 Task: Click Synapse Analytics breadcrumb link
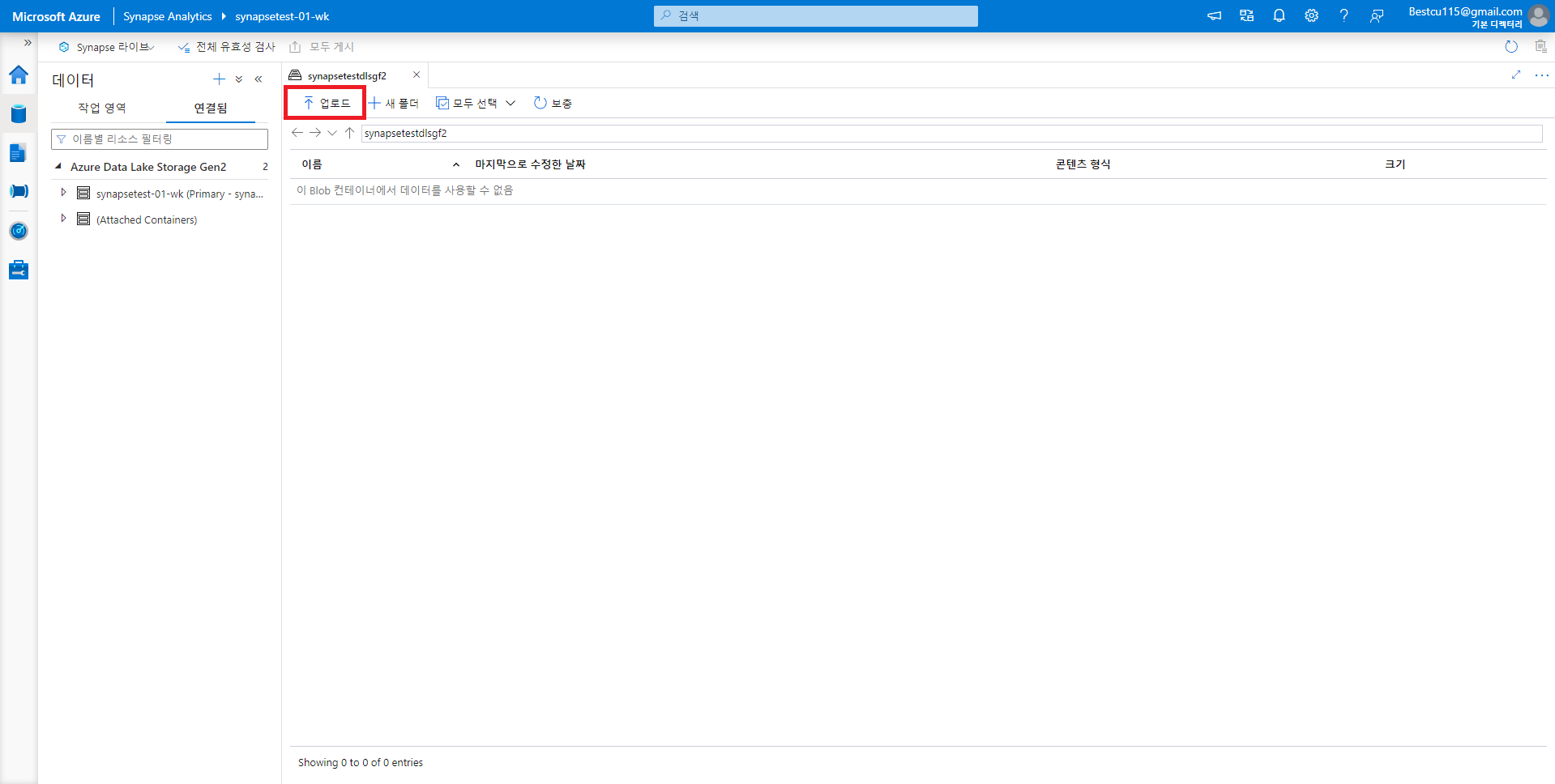coord(167,16)
